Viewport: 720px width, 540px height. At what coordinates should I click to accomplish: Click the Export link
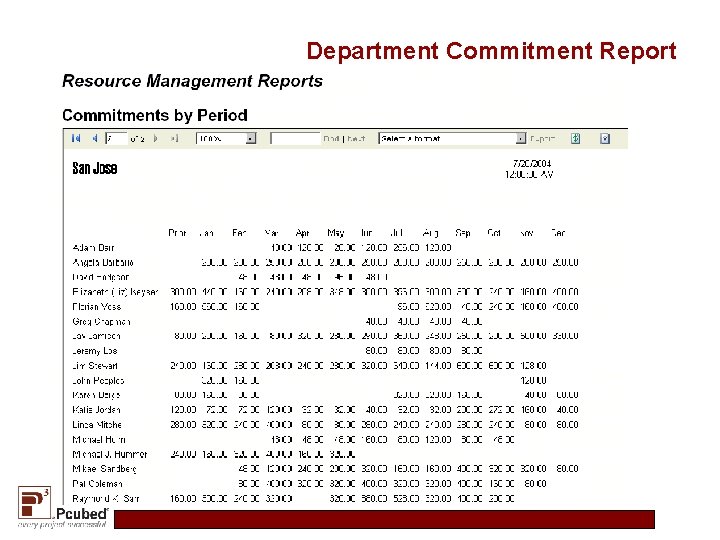point(543,139)
